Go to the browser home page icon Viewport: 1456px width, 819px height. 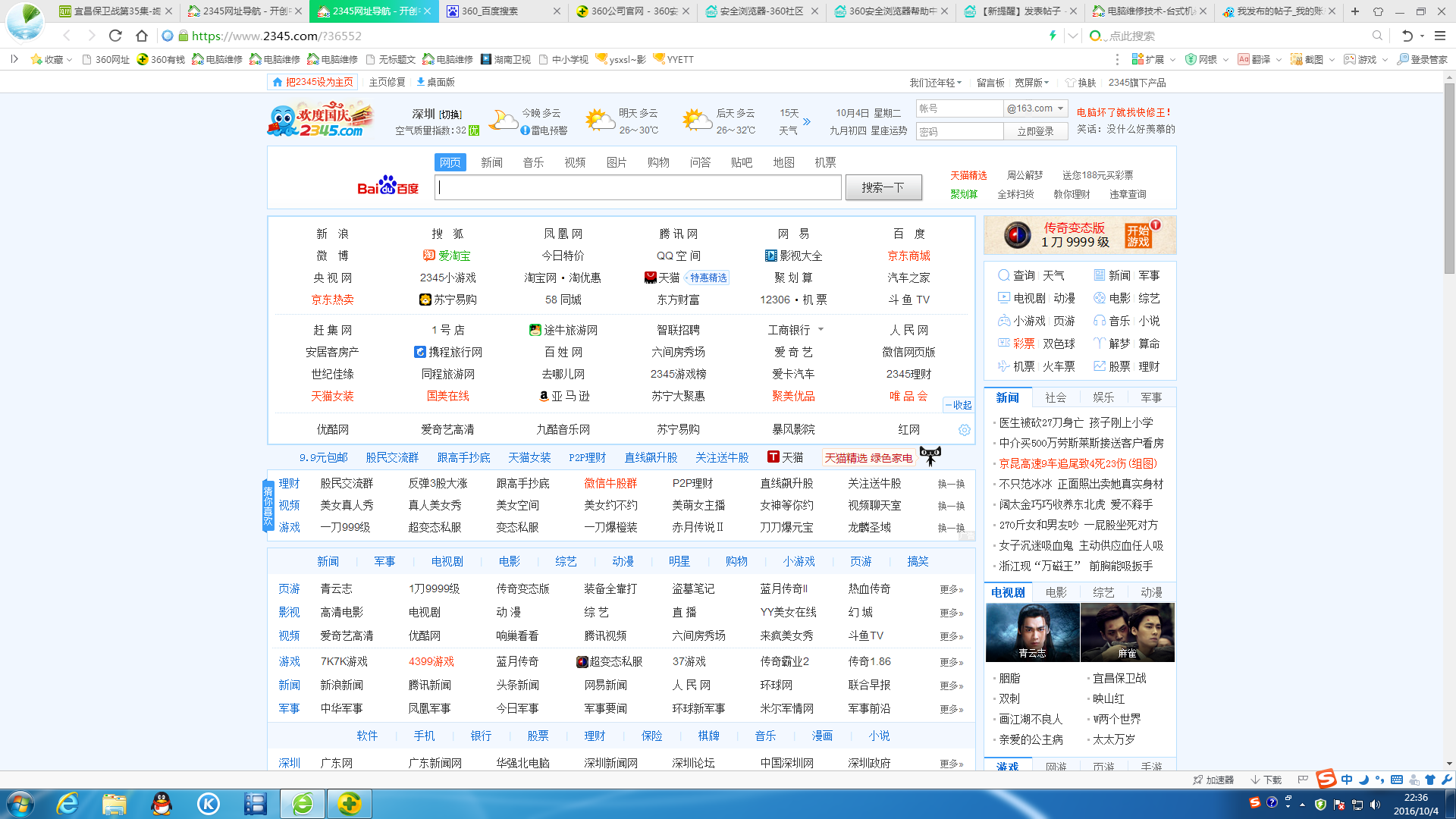[141, 36]
